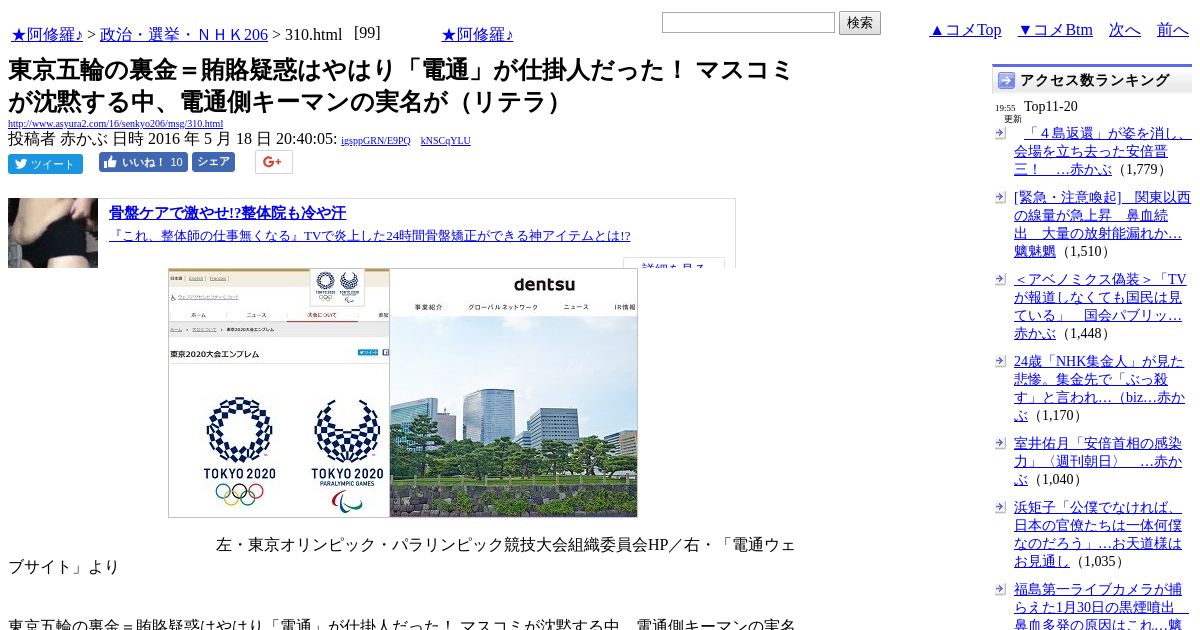
Task: Click the arrow icon beside 関東以西の線量 entry
Action: point(1000,198)
